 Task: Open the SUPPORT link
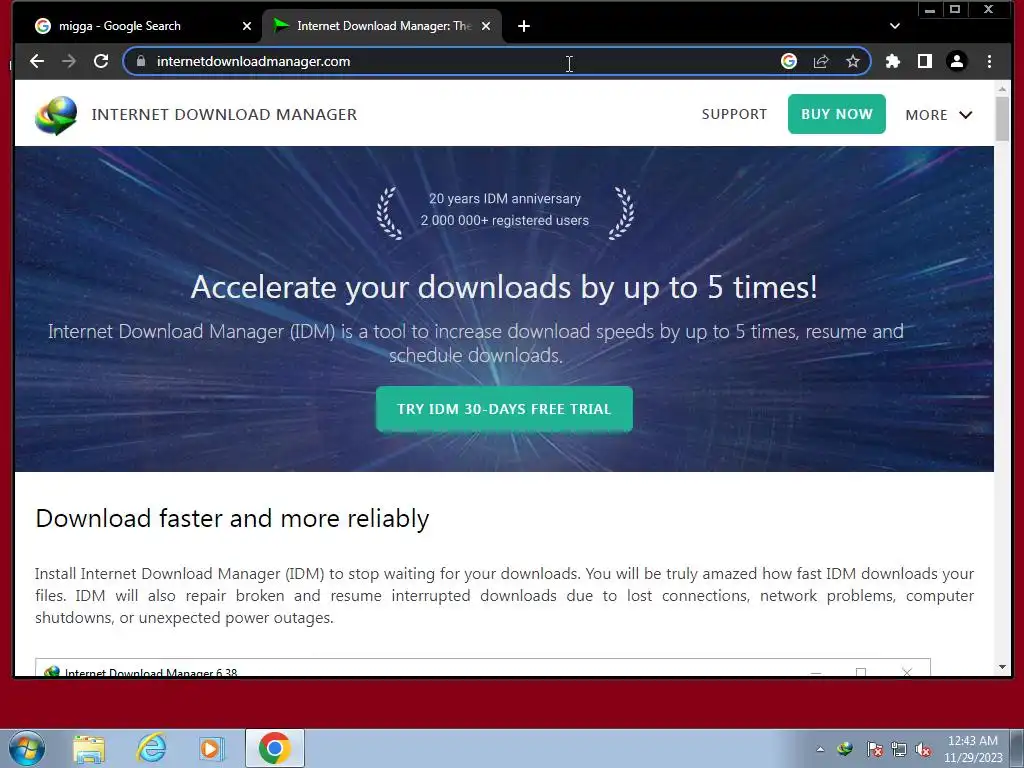(734, 114)
